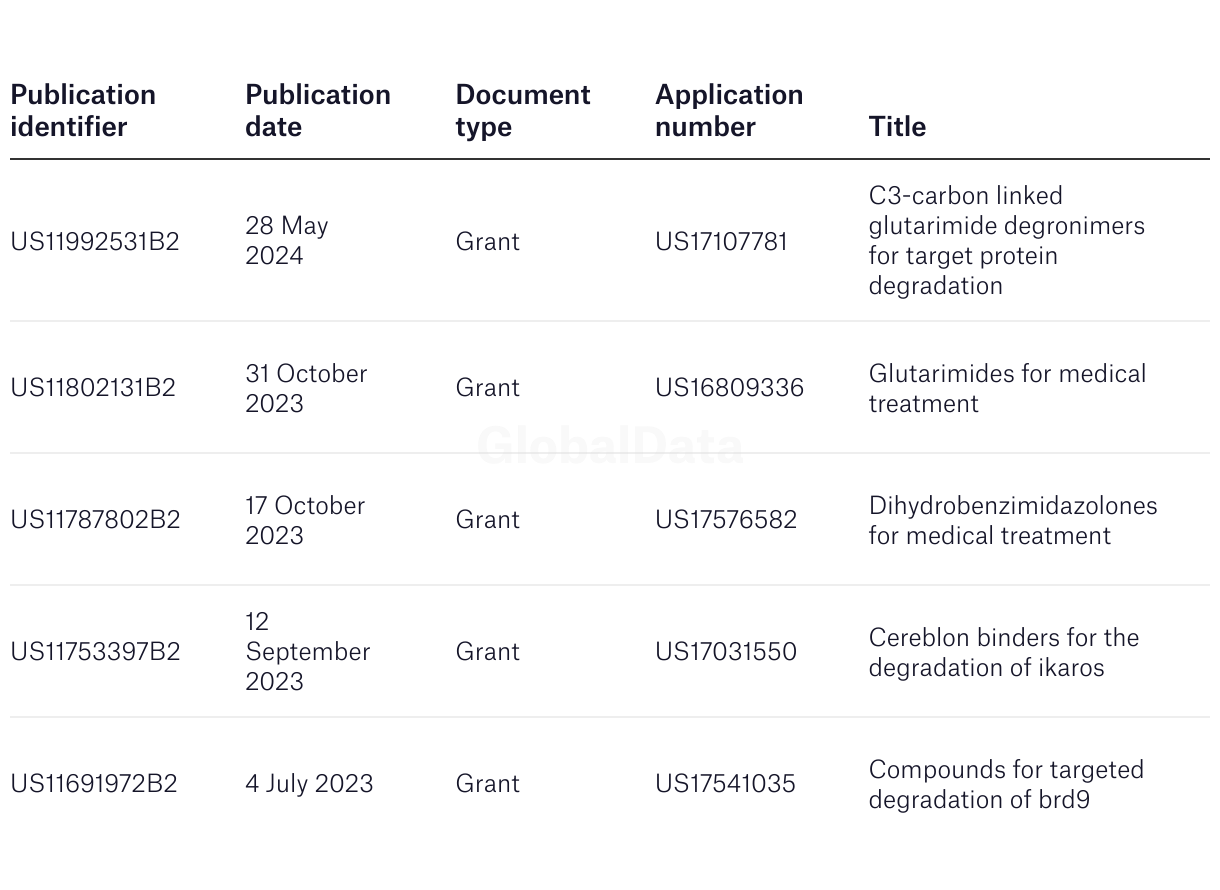Select publication identifier US11753397B2
The width and height of the screenshot is (1220, 890).
pos(95,651)
